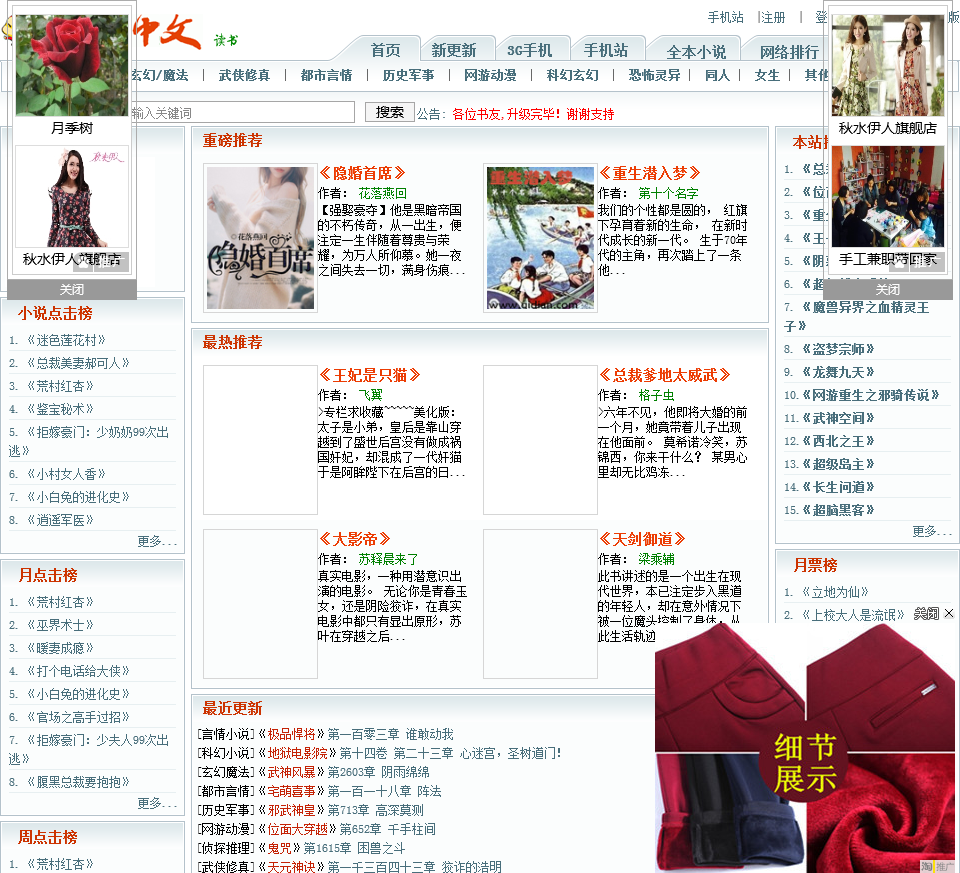The width and height of the screenshot is (960, 873).
Task: Open the 隐婚首席 book cover
Action: pos(260,238)
